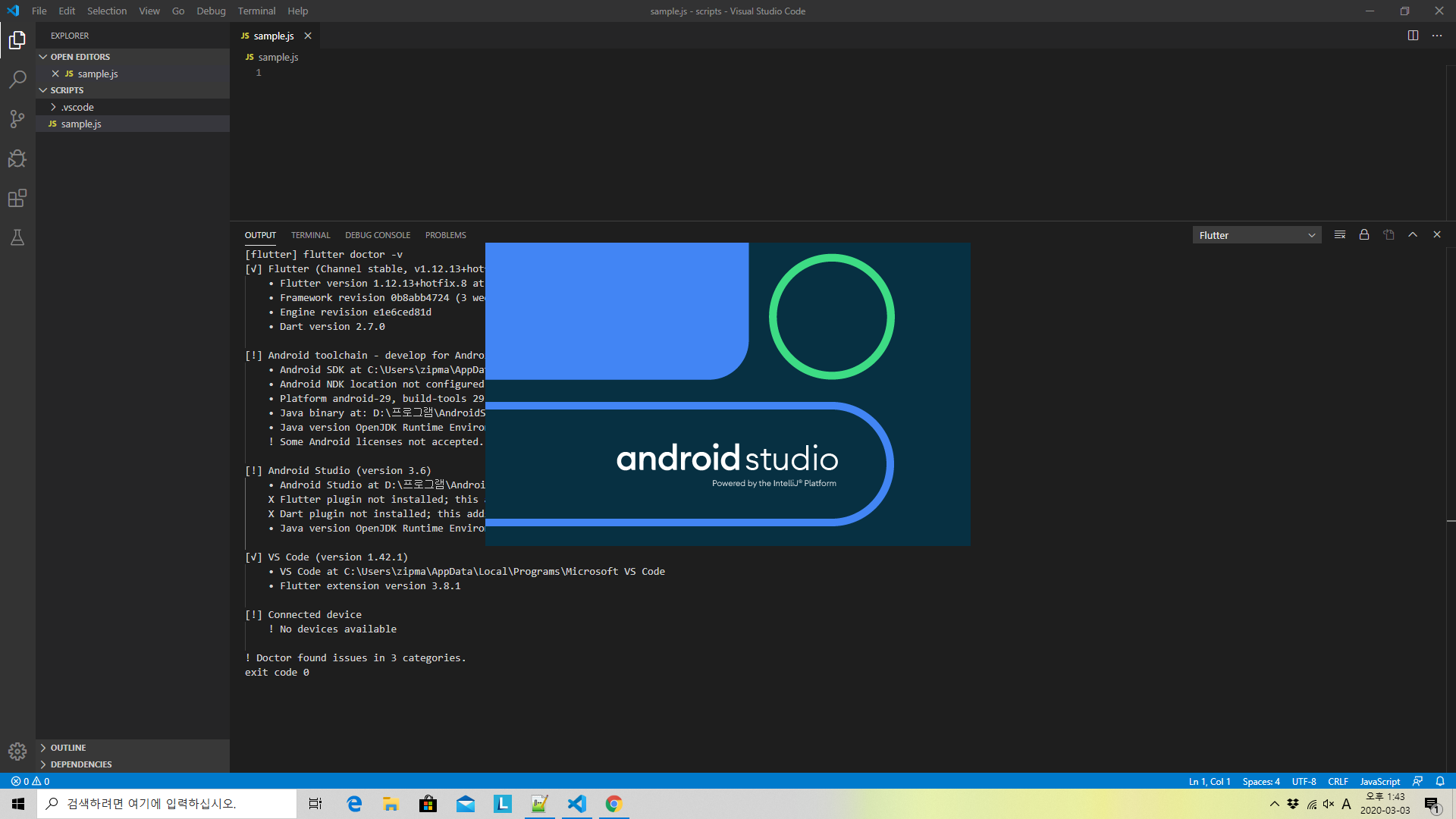Select sample.js in the SCRIPTS tree
1456x819 pixels.
pos(133,124)
